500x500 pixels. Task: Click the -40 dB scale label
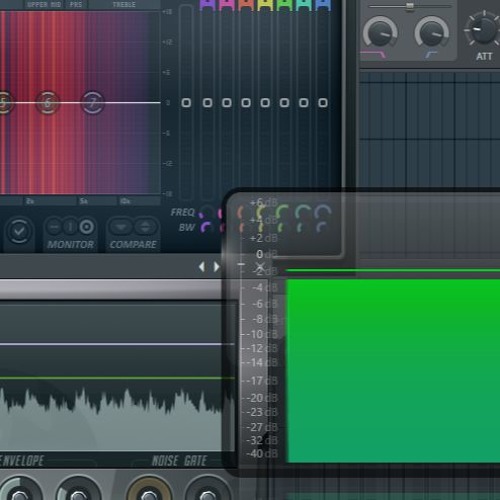[x=262, y=453]
